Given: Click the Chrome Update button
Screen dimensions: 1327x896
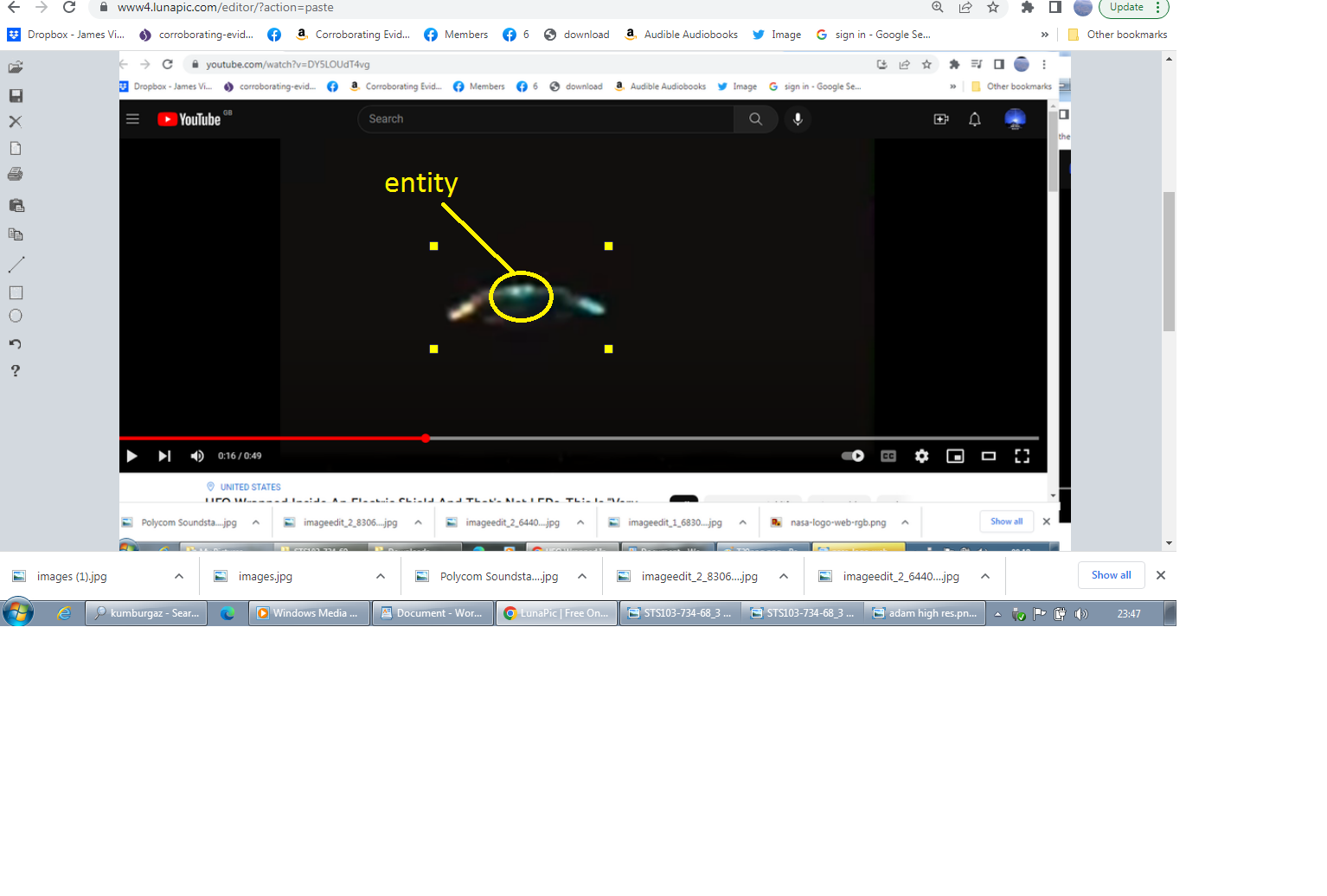Looking at the screenshot, I should [x=1126, y=8].
